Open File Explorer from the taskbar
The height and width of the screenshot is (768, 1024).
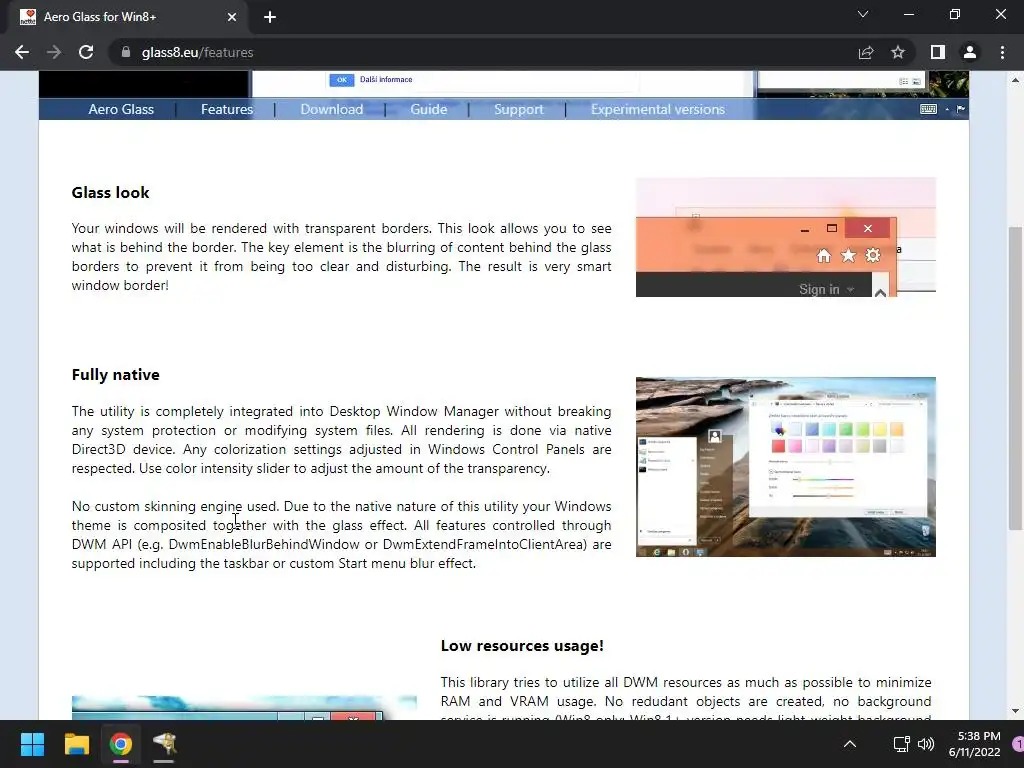click(x=76, y=744)
